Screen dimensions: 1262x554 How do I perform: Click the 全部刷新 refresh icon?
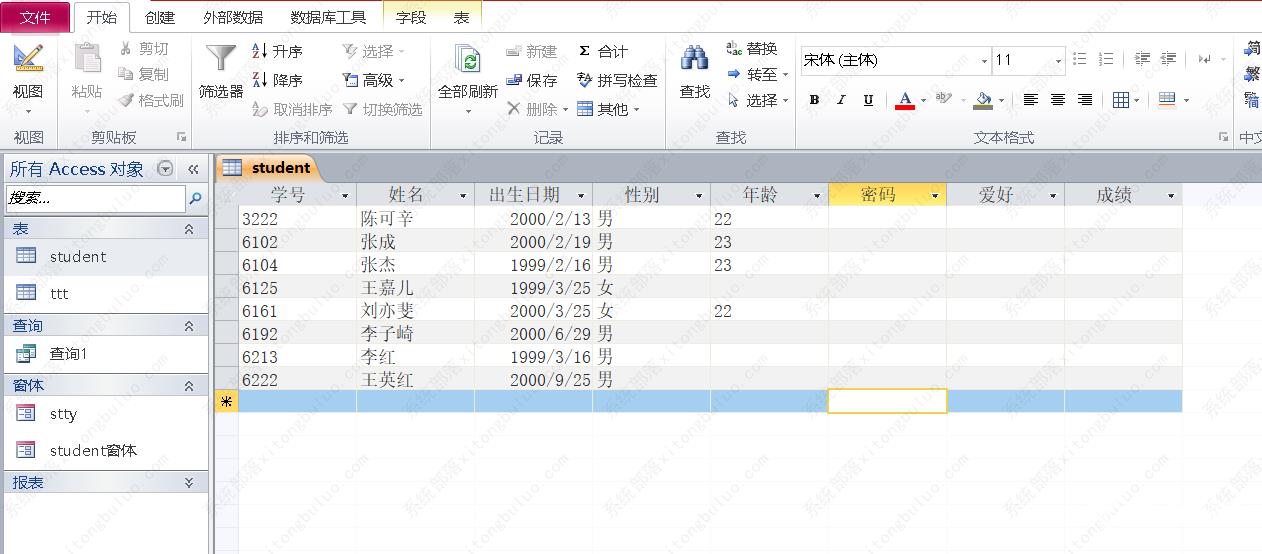(x=467, y=60)
